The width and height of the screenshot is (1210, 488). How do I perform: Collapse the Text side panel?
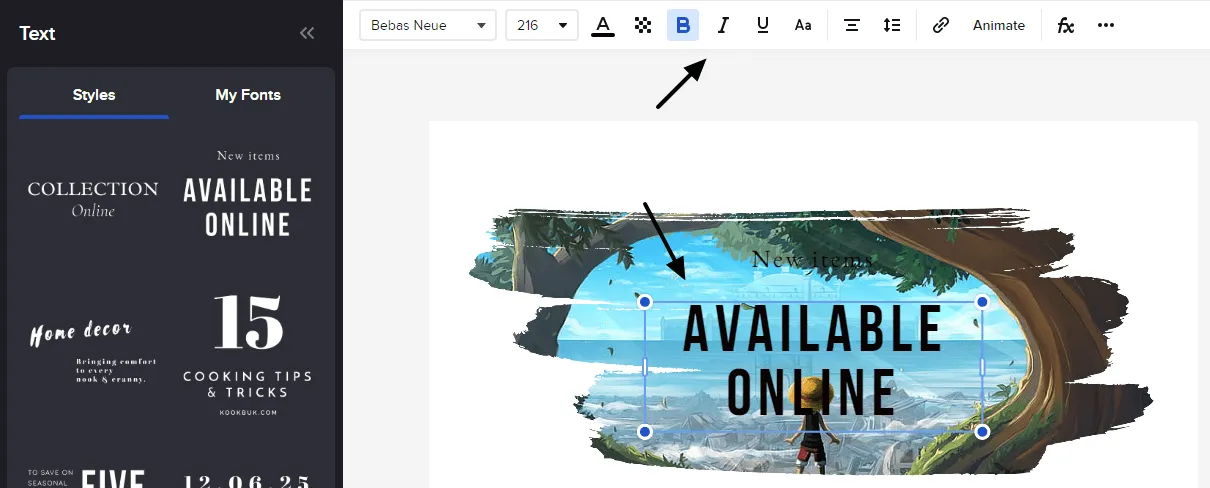(307, 33)
